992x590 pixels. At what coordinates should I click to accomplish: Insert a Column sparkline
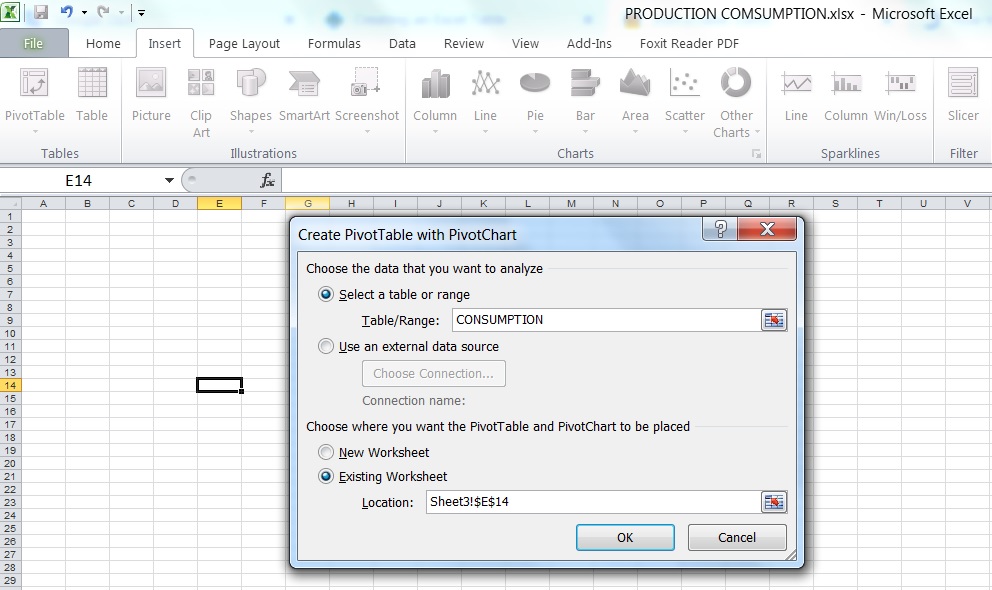click(x=846, y=95)
